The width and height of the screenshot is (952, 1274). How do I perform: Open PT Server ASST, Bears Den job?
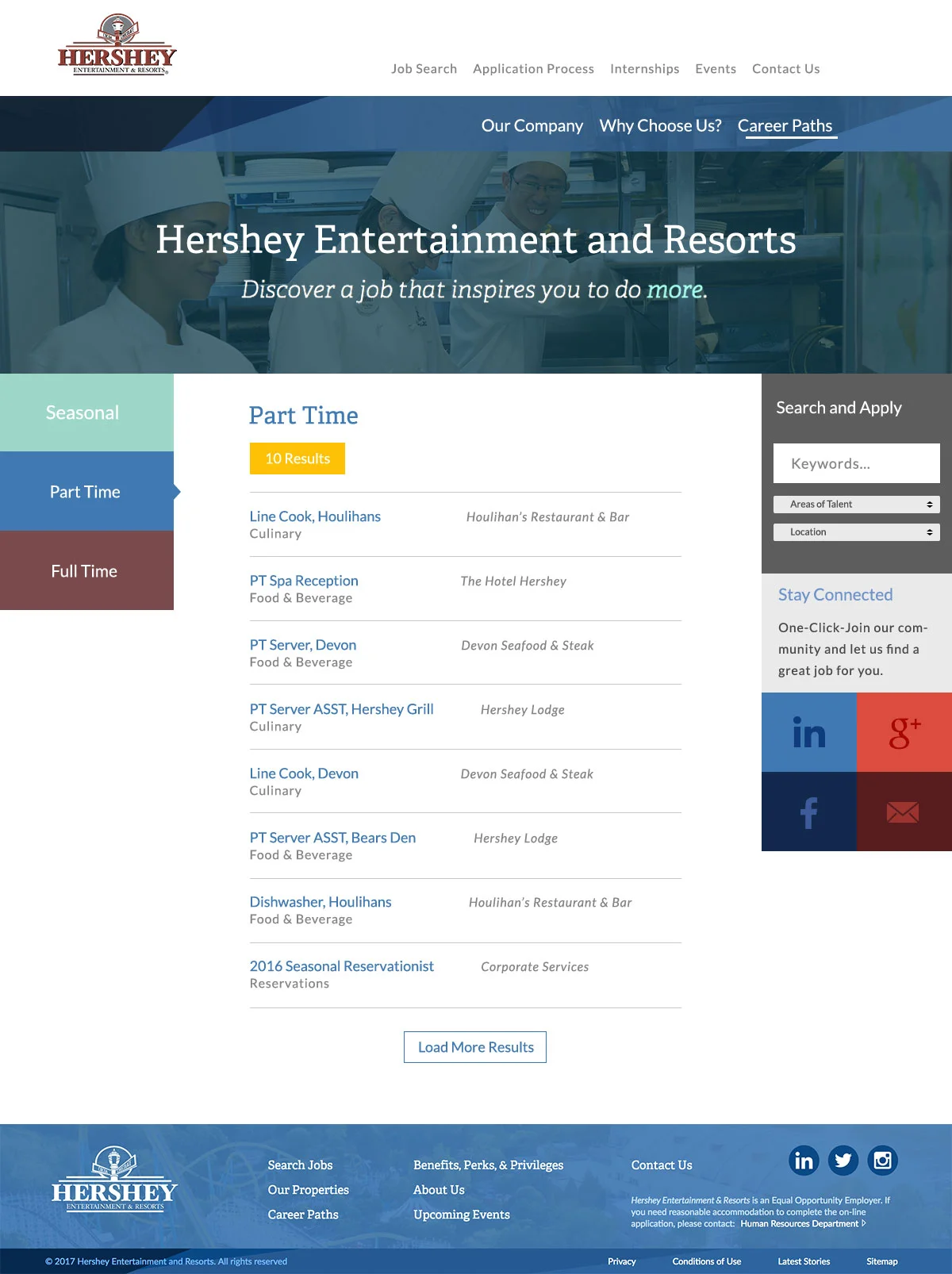click(332, 838)
